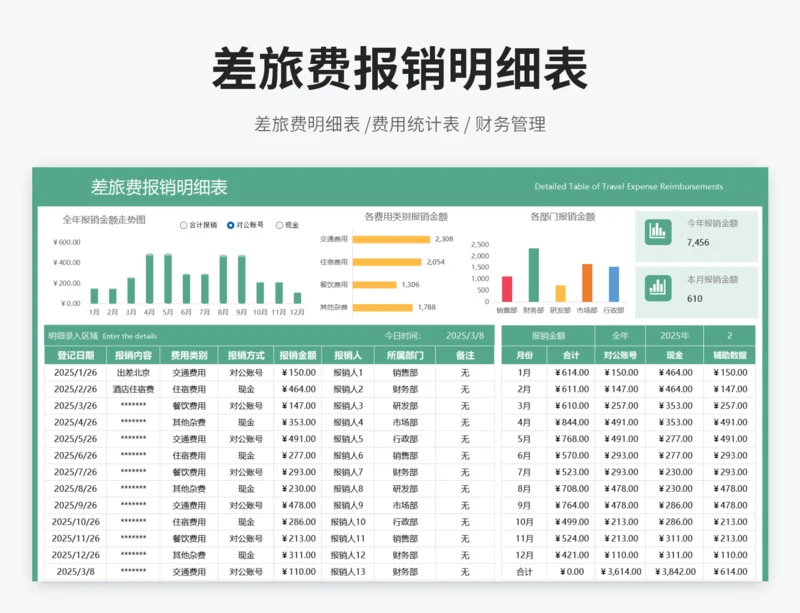Select the 无 remark in 2025/1/26 row

click(x=465, y=373)
